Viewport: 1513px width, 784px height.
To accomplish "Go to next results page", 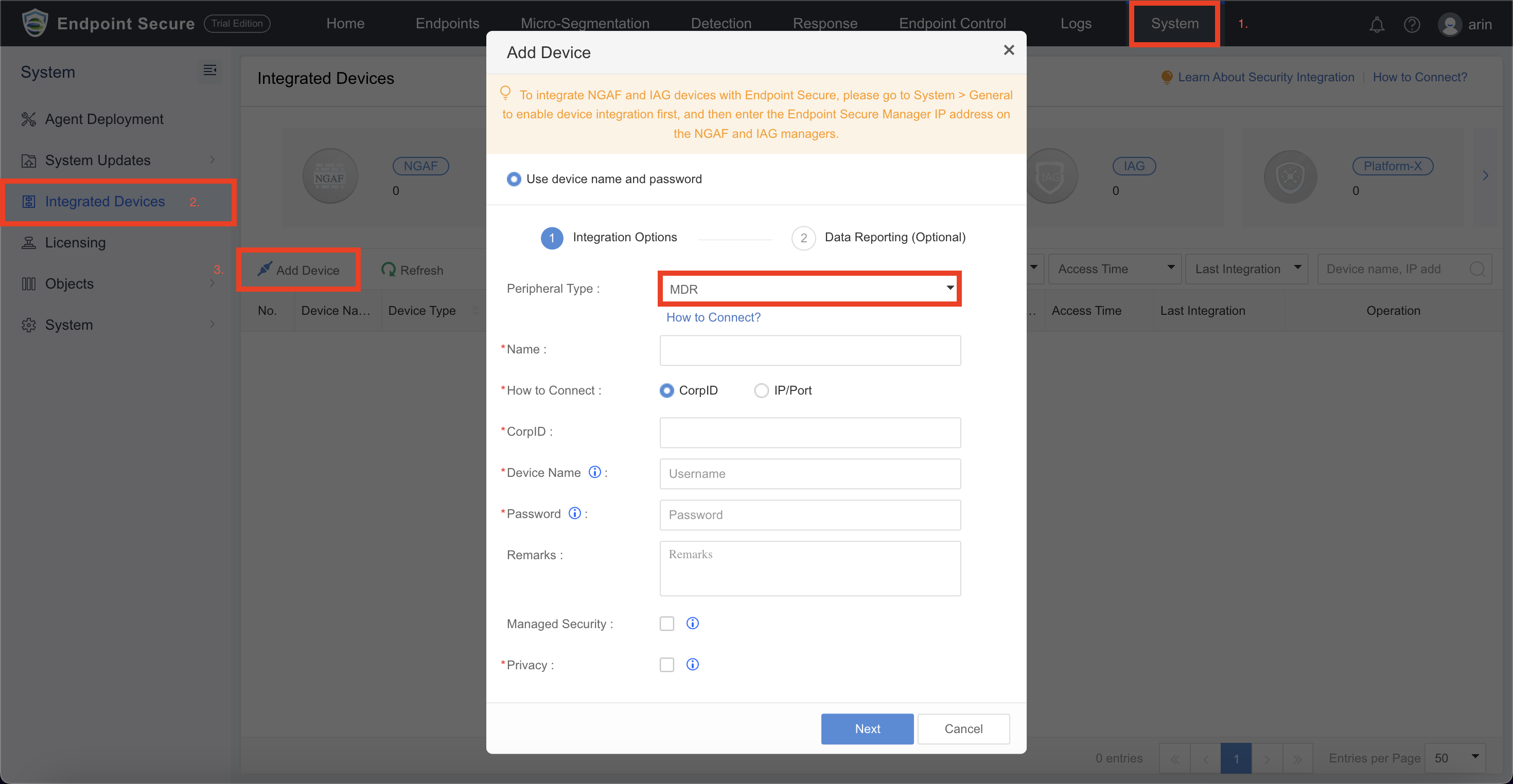I will pyautogui.click(x=1266, y=759).
